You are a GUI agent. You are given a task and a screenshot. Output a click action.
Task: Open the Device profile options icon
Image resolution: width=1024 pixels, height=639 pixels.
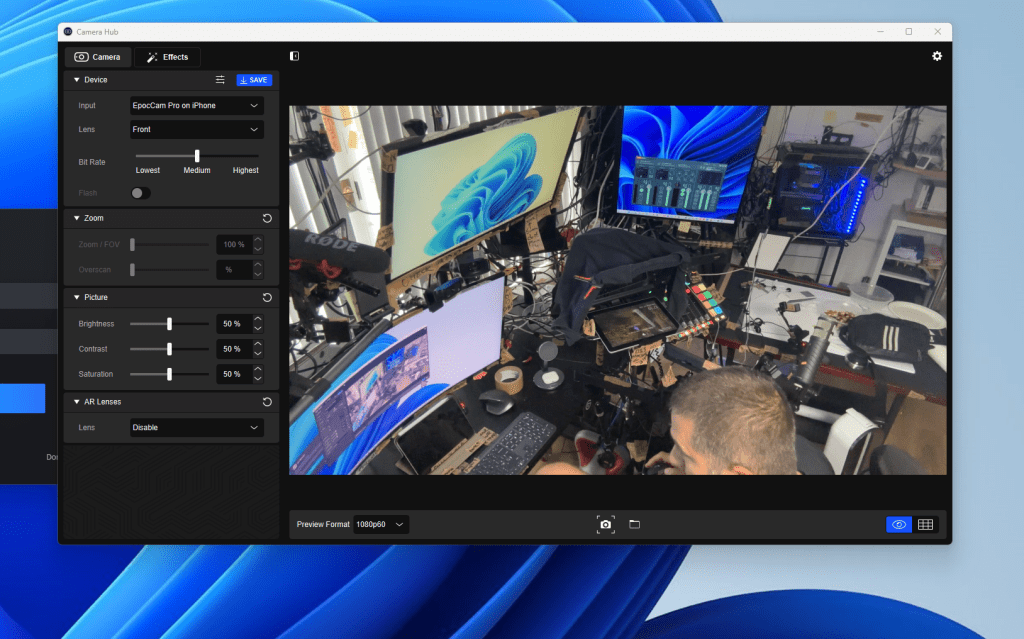click(x=220, y=80)
